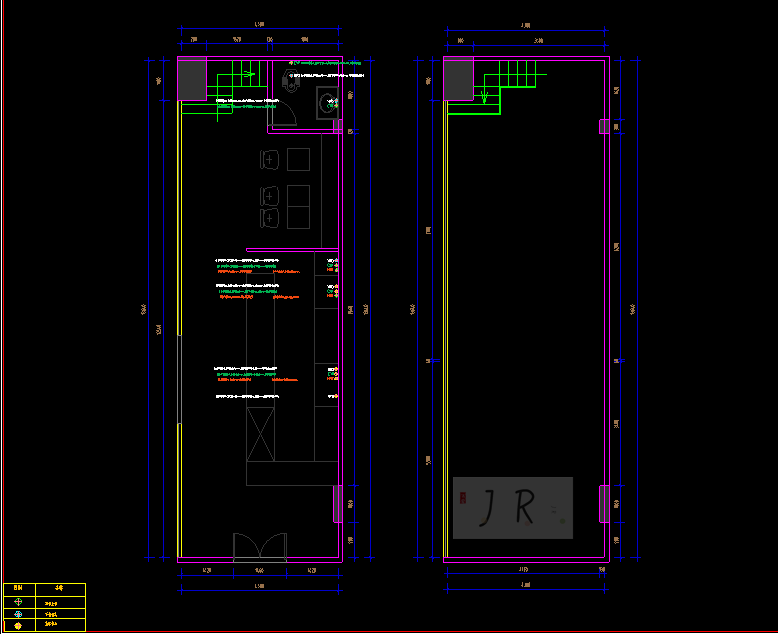Click the first header cell of the legend table
The width and height of the screenshot is (778, 634).
coord(19,589)
